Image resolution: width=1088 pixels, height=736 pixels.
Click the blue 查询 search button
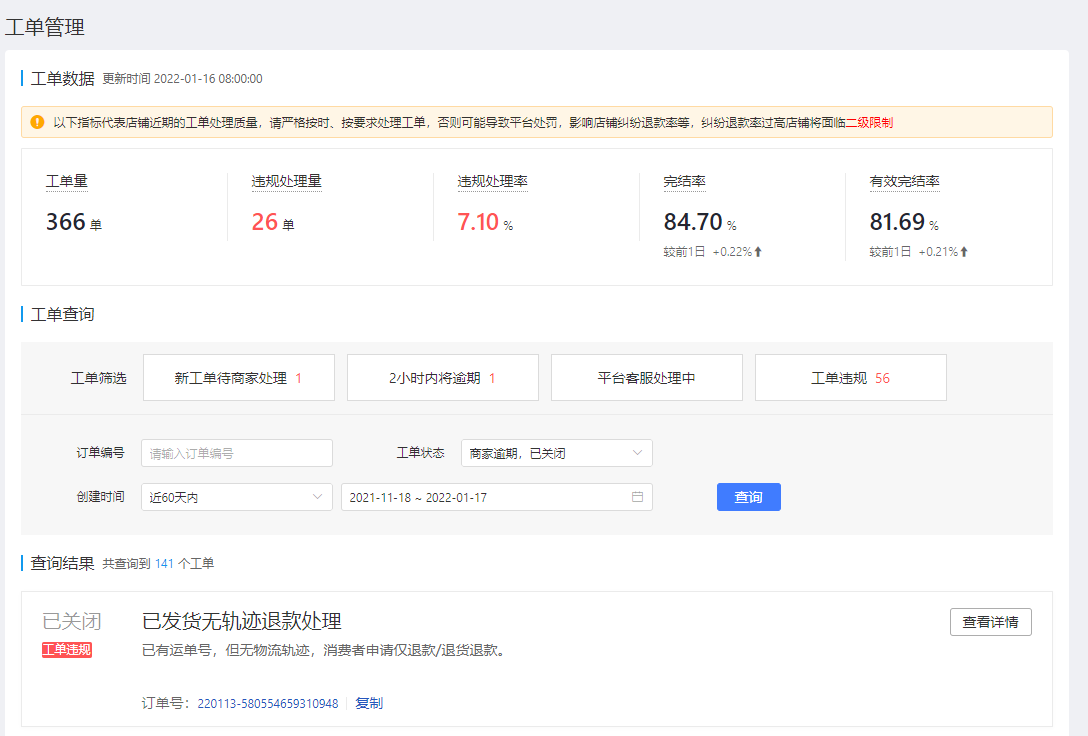pyautogui.click(x=748, y=497)
